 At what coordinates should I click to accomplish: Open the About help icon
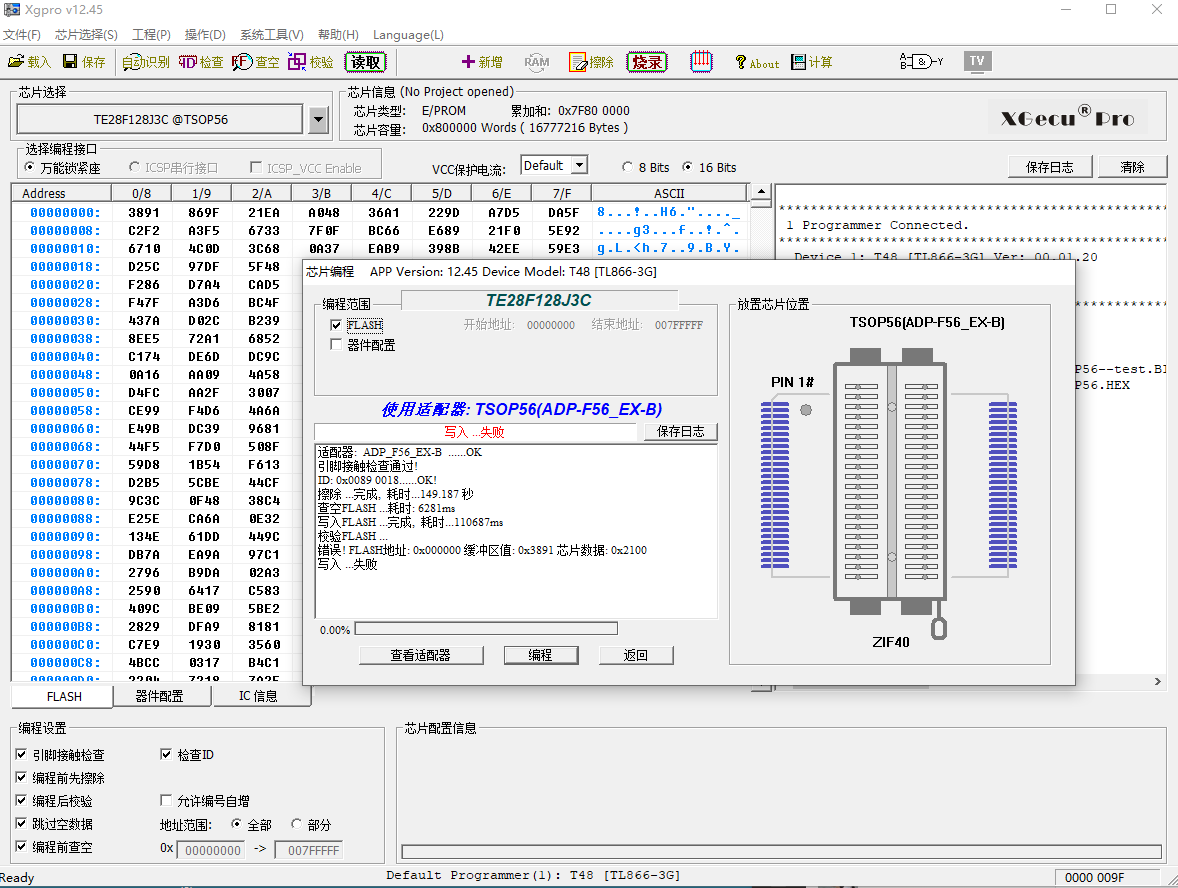click(x=741, y=62)
